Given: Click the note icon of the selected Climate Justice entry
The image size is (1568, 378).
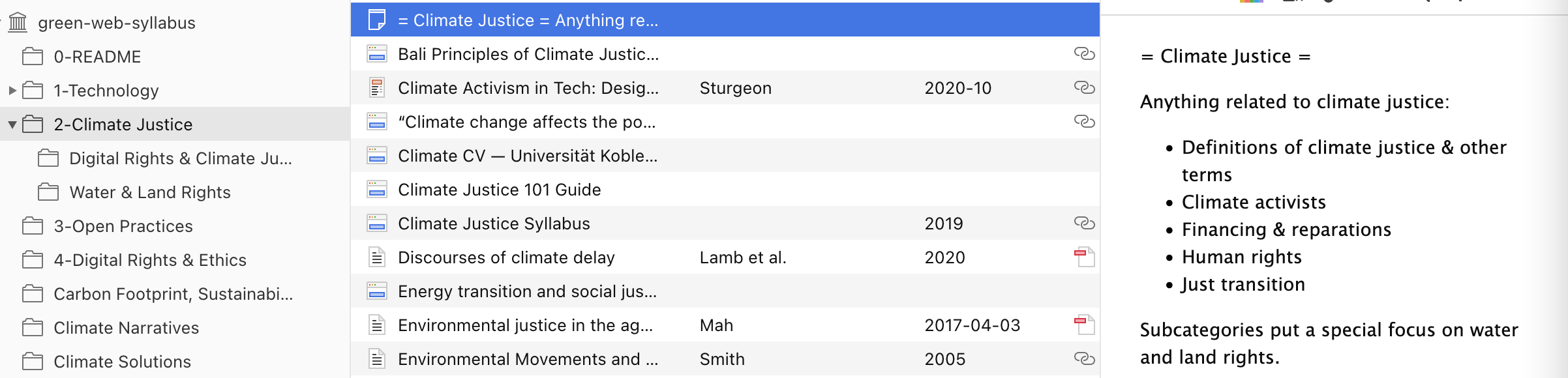Looking at the screenshot, I should click(x=377, y=20).
